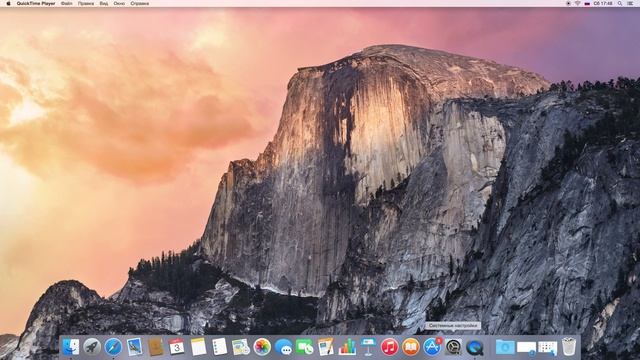The image size is (640, 360).
Task: Open App Store icon with badge
Action: tap(432, 347)
